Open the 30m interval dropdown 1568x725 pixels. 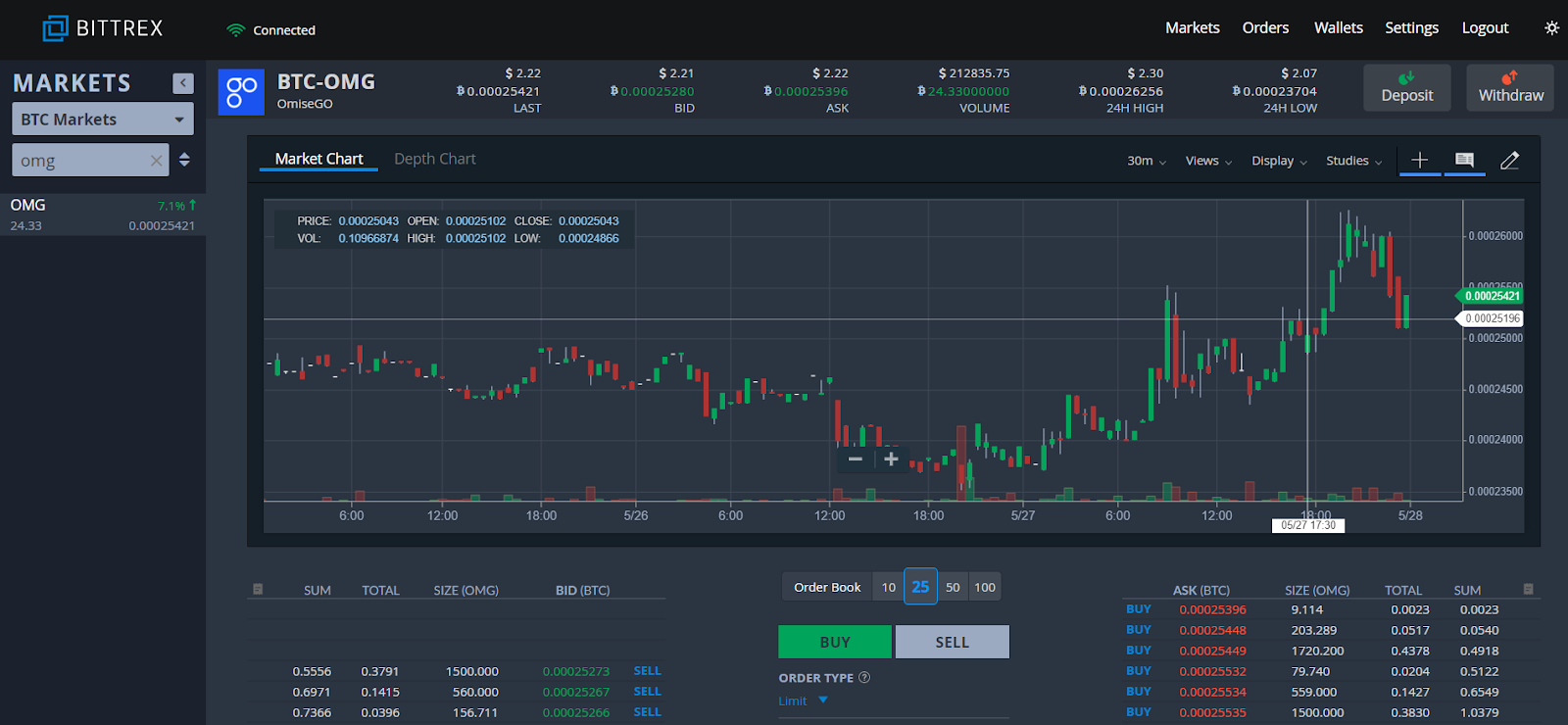pyautogui.click(x=1146, y=161)
